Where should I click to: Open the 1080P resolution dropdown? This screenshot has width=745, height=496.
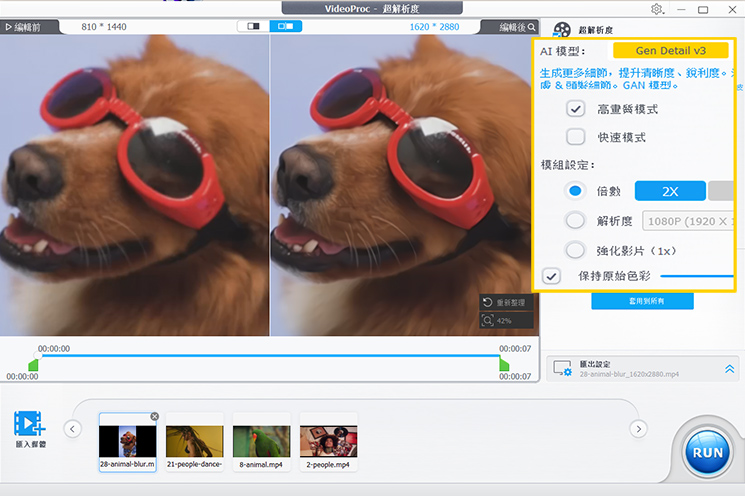[x=688, y=221]
